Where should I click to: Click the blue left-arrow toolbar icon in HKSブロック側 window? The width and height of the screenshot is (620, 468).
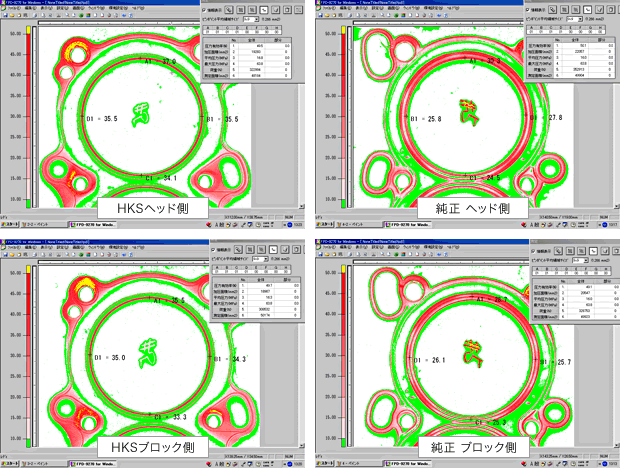124,255
